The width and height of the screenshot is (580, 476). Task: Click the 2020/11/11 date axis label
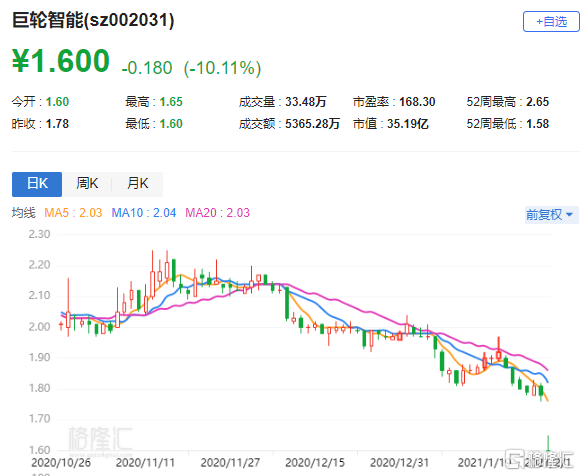(145, 463)
